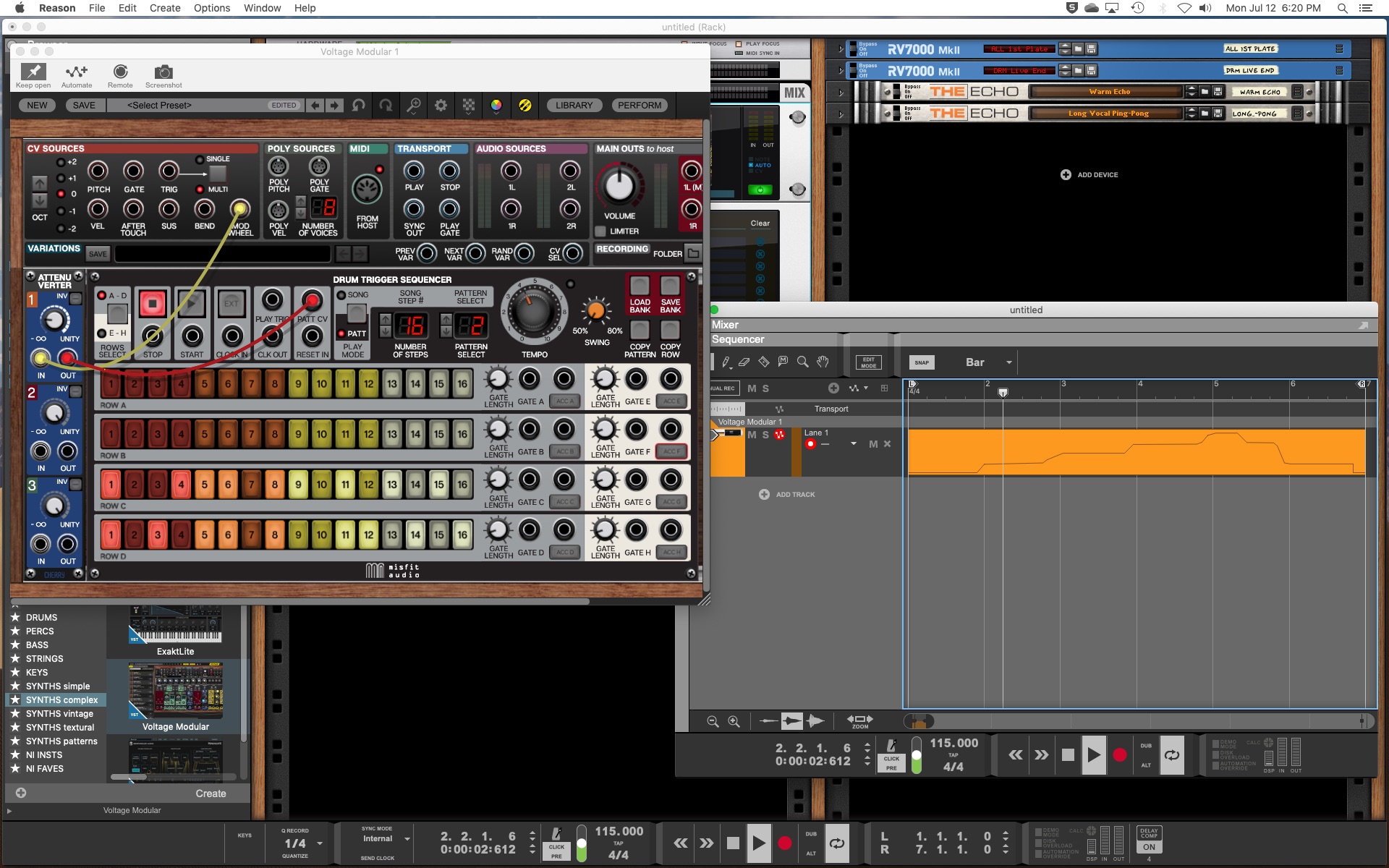Select the Draw tool in sequencer toolbar
This screenshot has height=868, width=1389.
(x=725, y=362)
